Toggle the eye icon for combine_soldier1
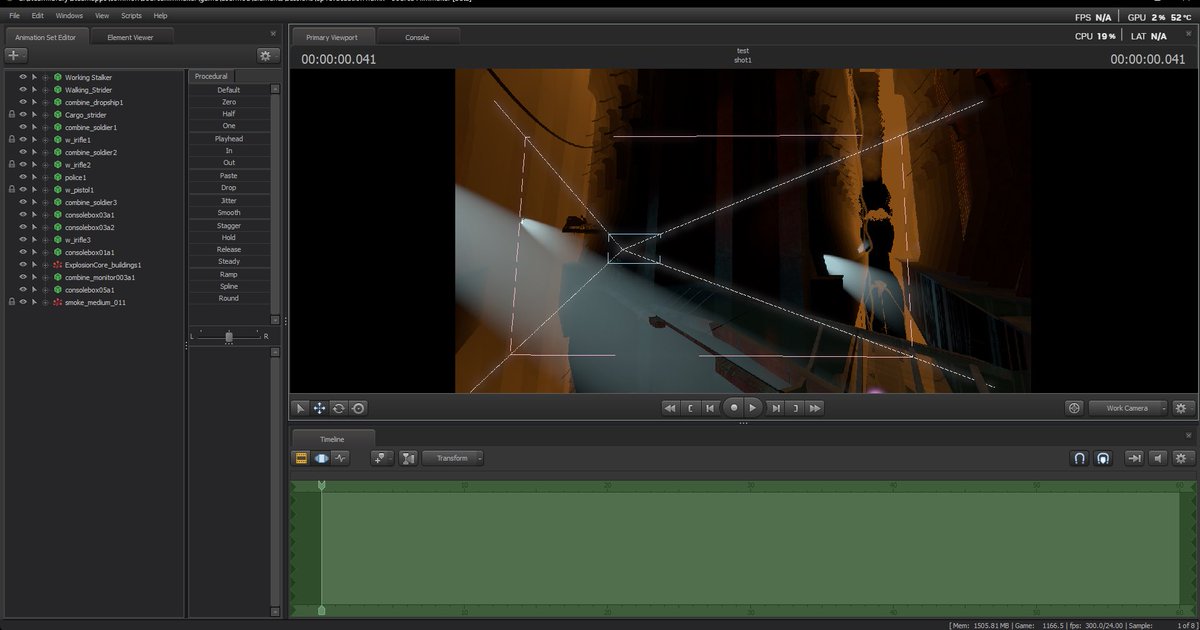The width and height of the screenshot is (1200, 630). tap(23, 127)
